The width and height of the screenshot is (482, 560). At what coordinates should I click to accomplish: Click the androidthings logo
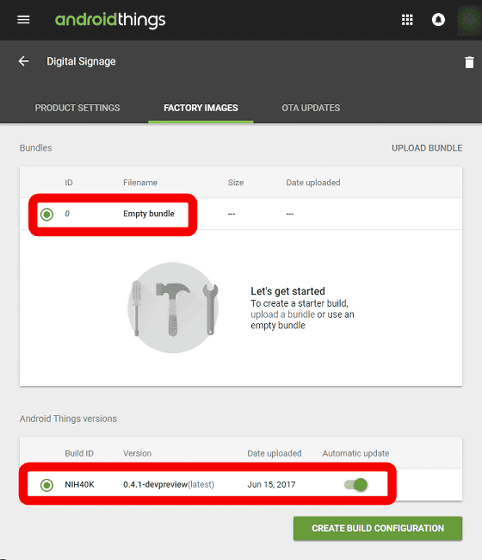coord(110,20)
